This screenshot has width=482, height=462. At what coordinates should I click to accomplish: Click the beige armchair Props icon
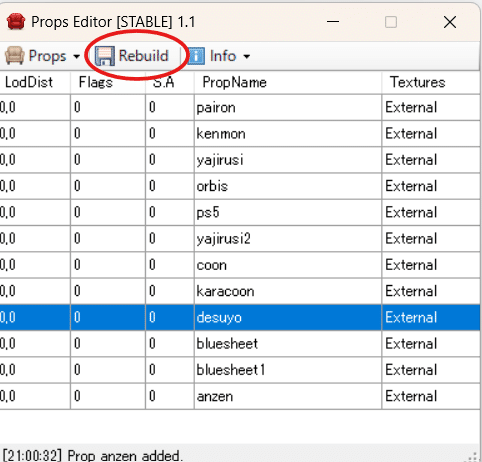(x=15, y=56)
